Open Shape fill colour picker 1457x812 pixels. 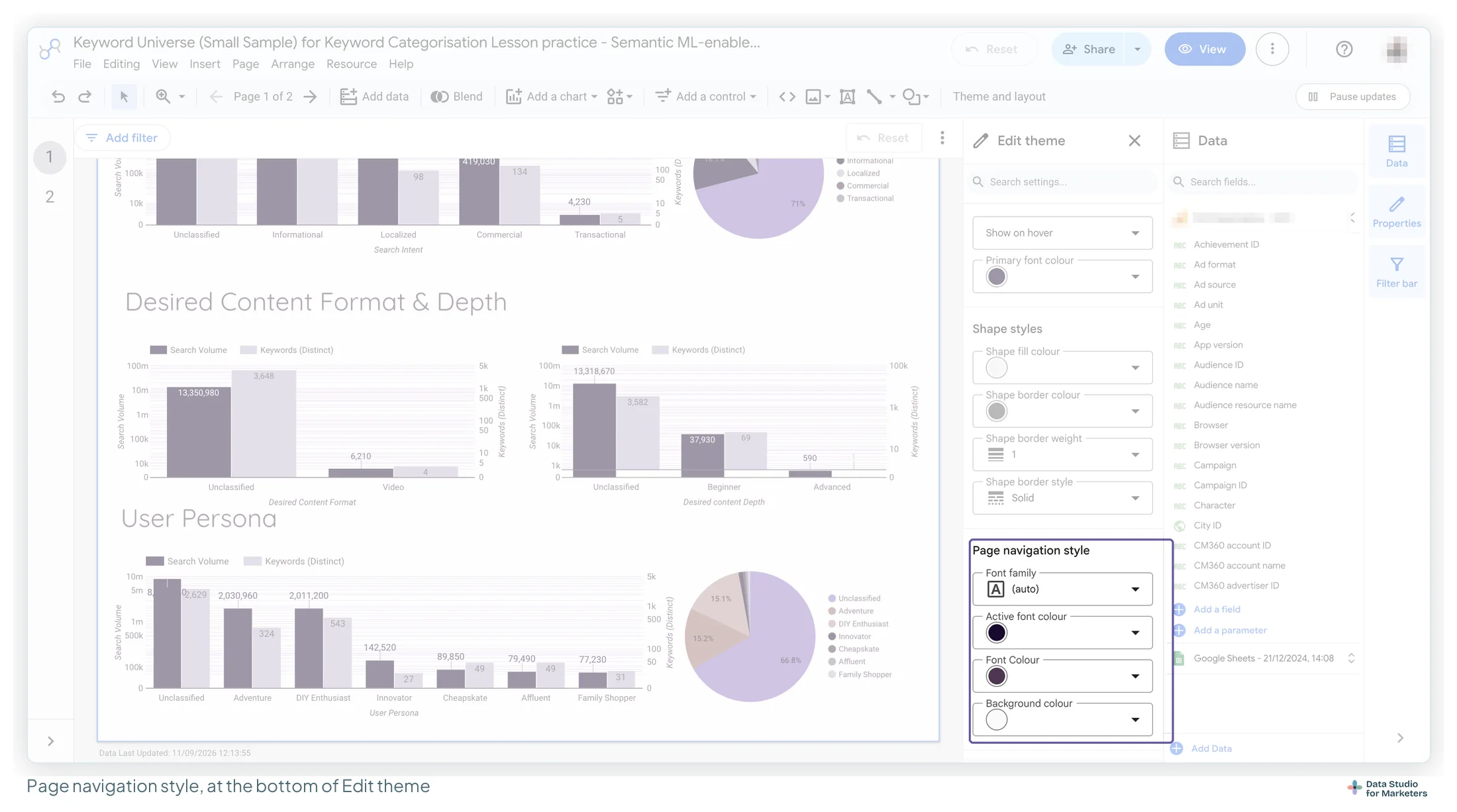(1062, 368)
